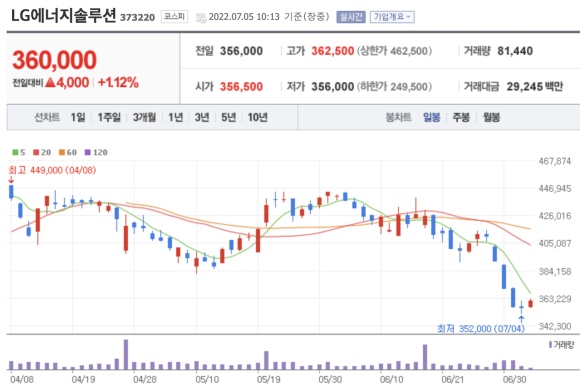Select the 5년 line chart tab
The image size is (580, 391).
click(x=229, y=118)
